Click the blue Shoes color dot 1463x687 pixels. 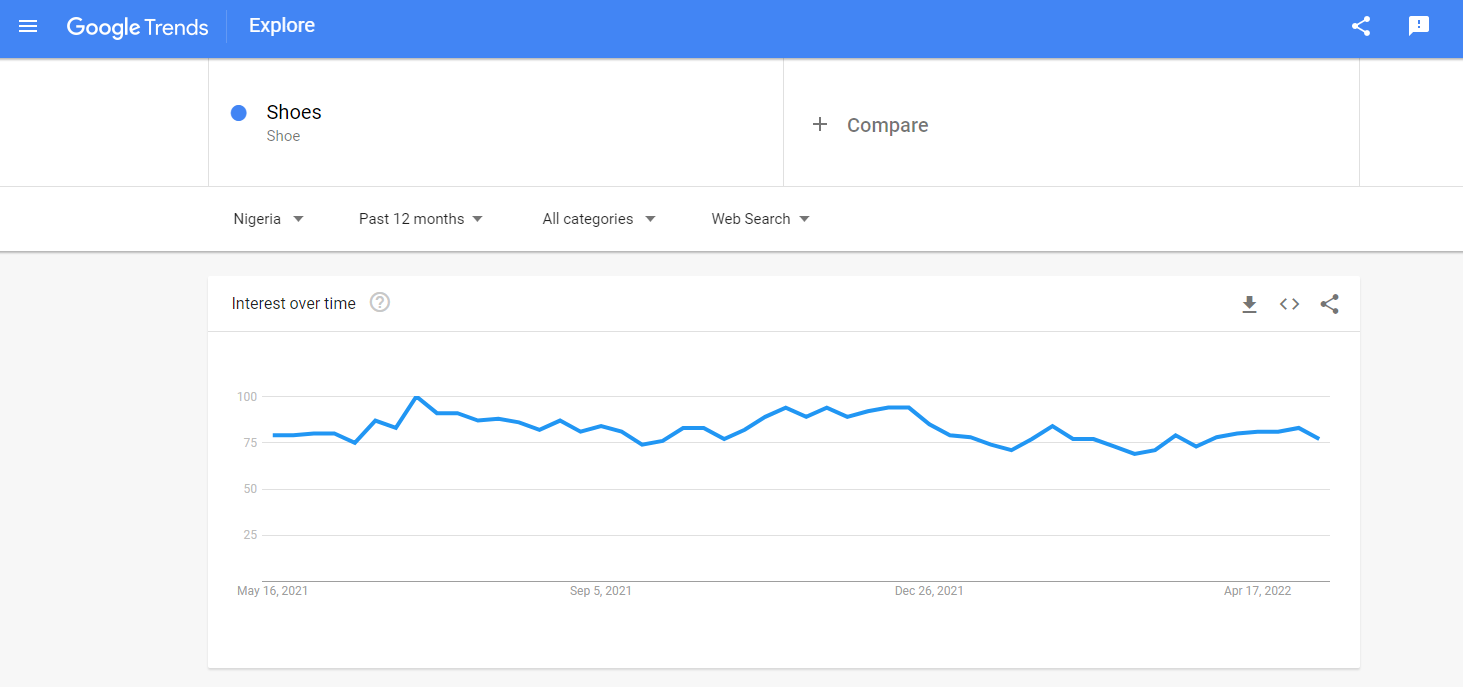[x=239, y=113]
